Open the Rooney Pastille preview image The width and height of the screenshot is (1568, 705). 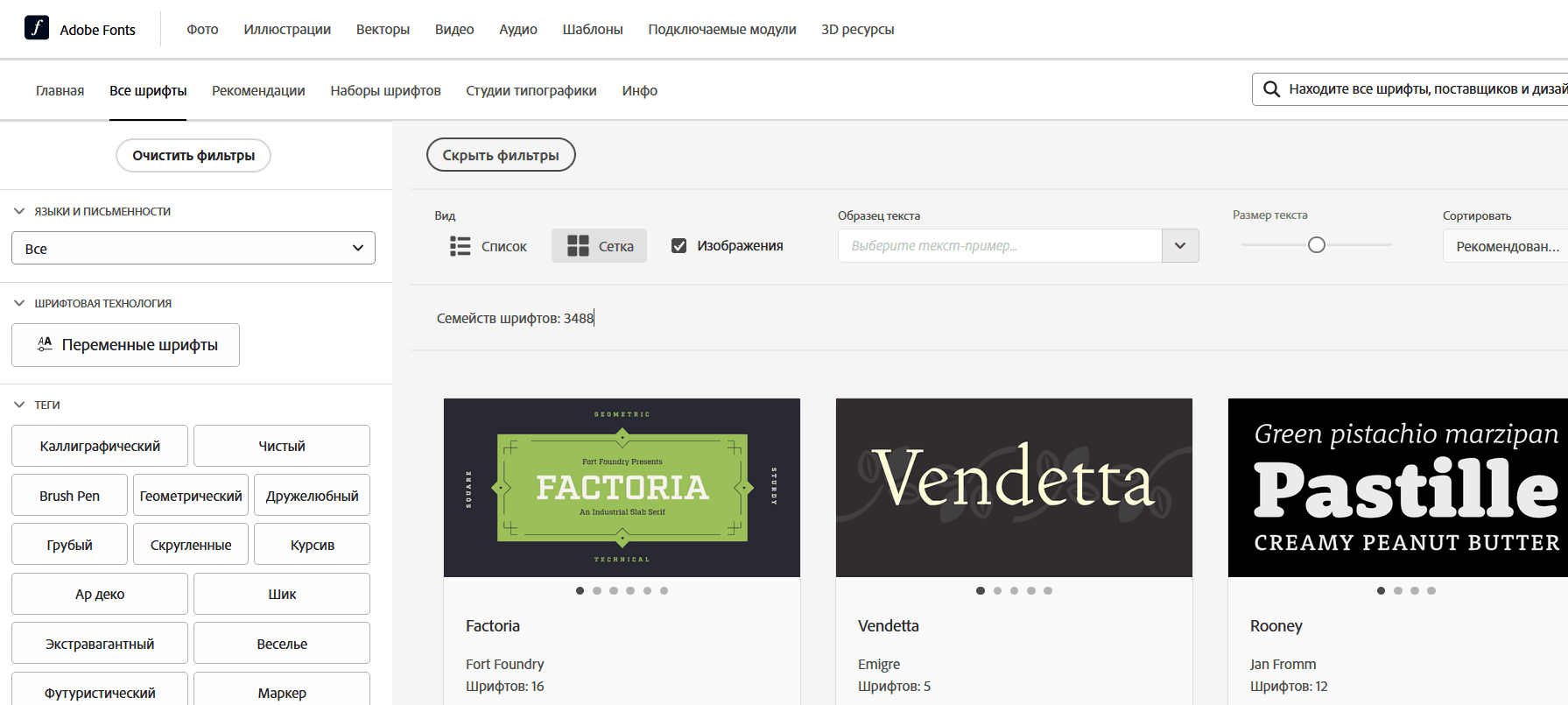click(x=1398, y=488)
